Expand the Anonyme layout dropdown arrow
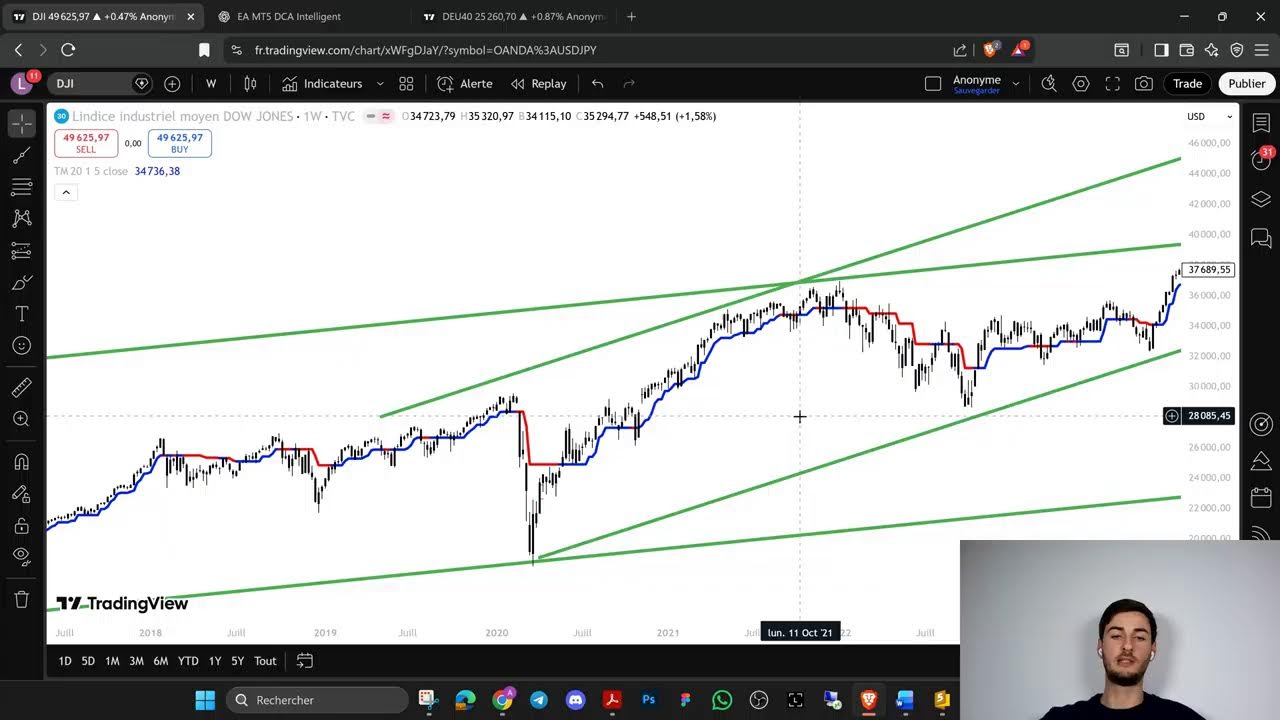The image size is (1280, 720). 1016,84
